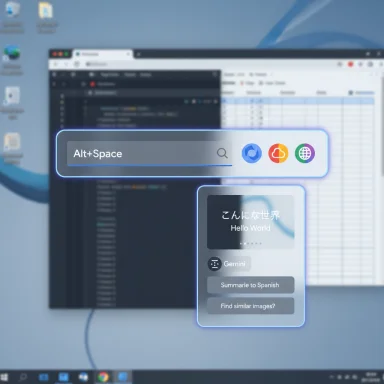Viewport: 384px width, 384px height.
Task: Open the blue circular sync app icon
Action: 251,153
